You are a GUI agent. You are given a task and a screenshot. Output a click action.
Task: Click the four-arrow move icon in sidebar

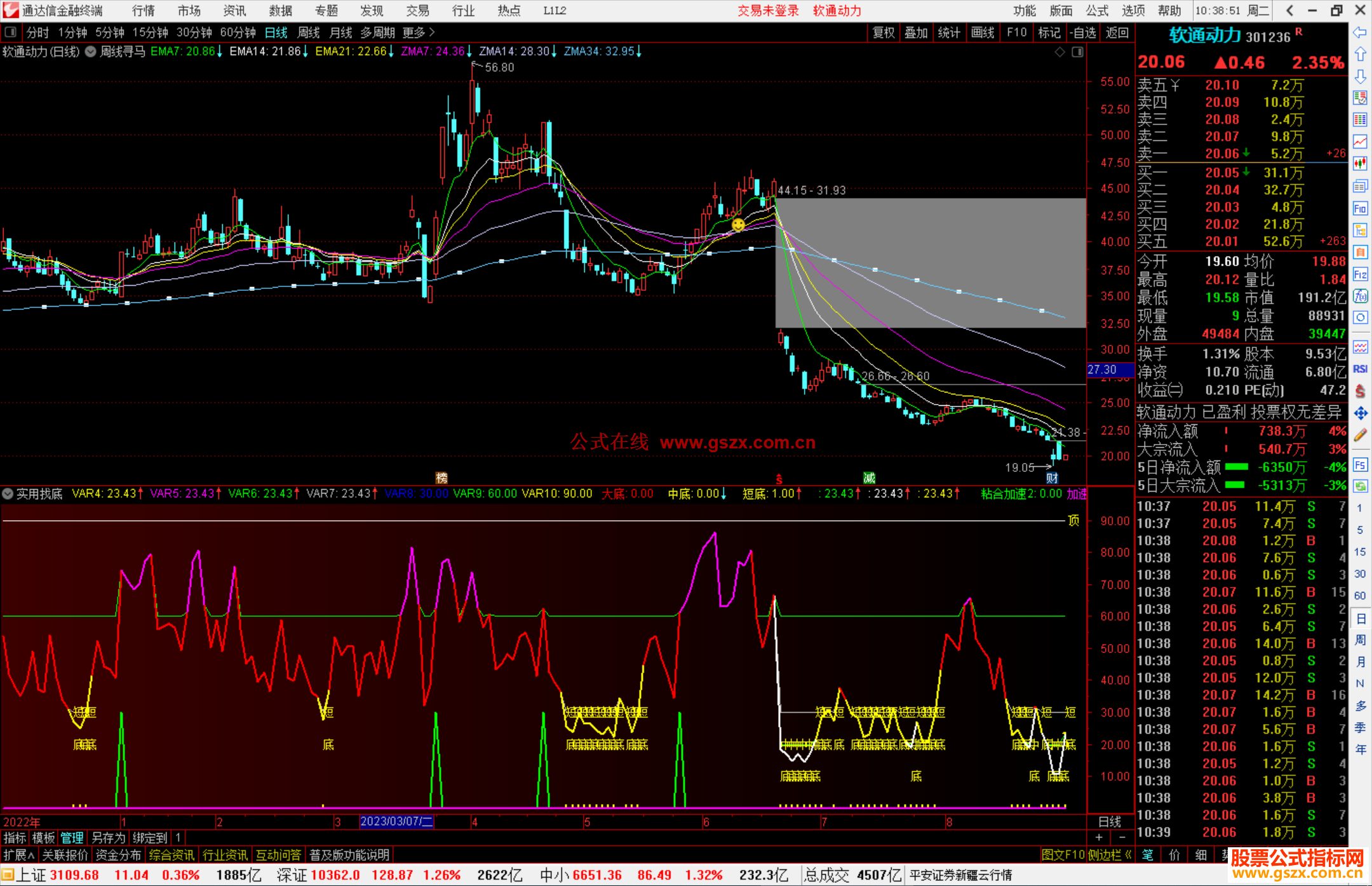click(1360, 413)
